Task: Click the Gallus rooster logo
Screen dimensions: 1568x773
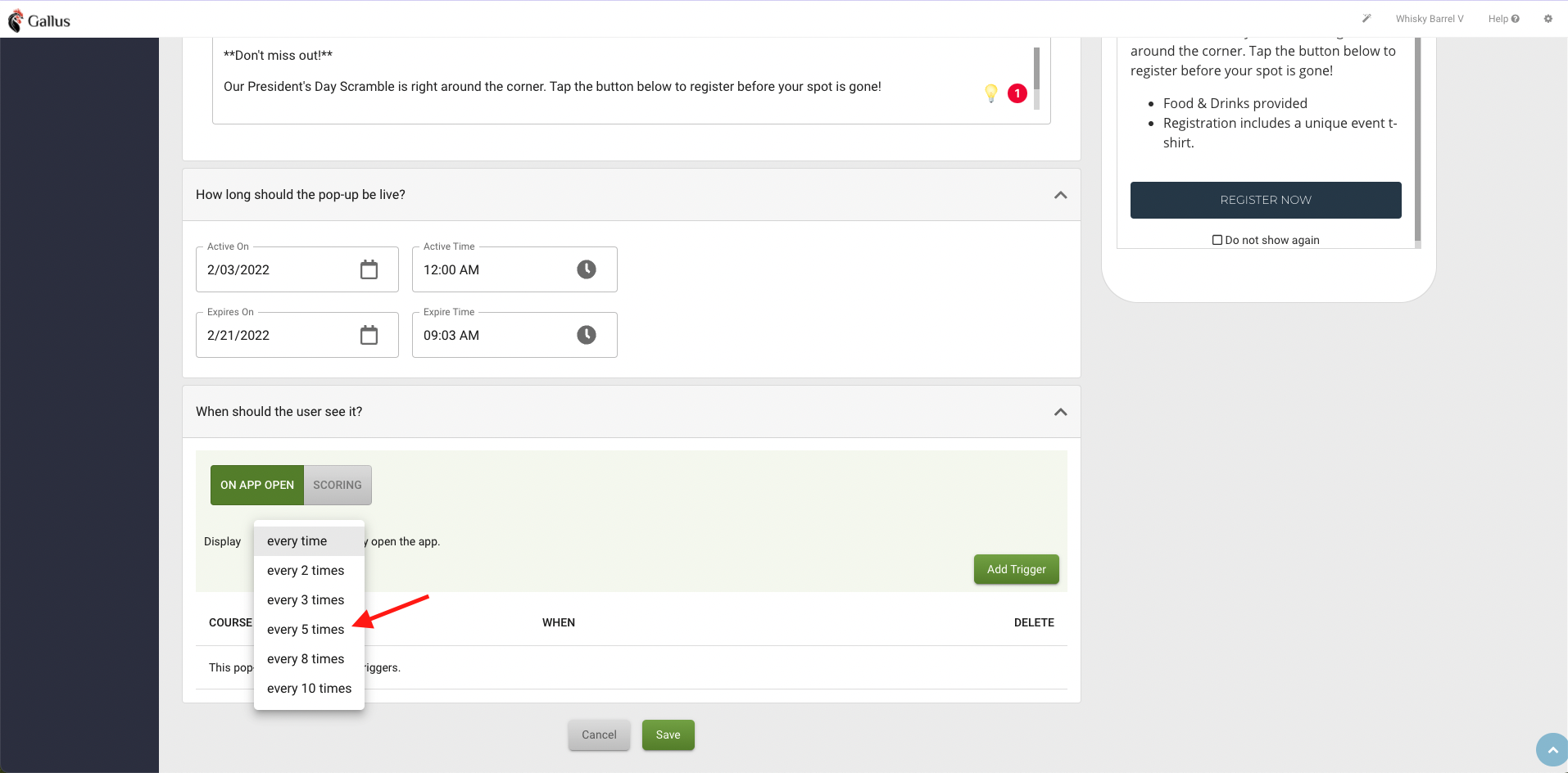Action: (16, 20)
